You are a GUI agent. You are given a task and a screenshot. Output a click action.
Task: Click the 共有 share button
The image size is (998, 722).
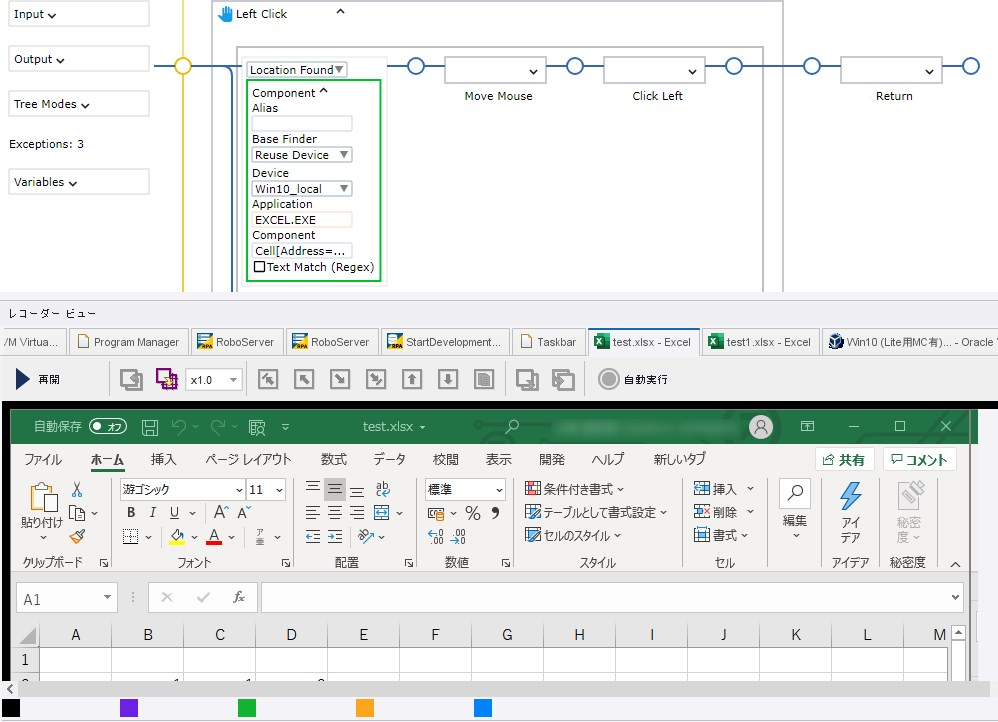coord(845,460)
